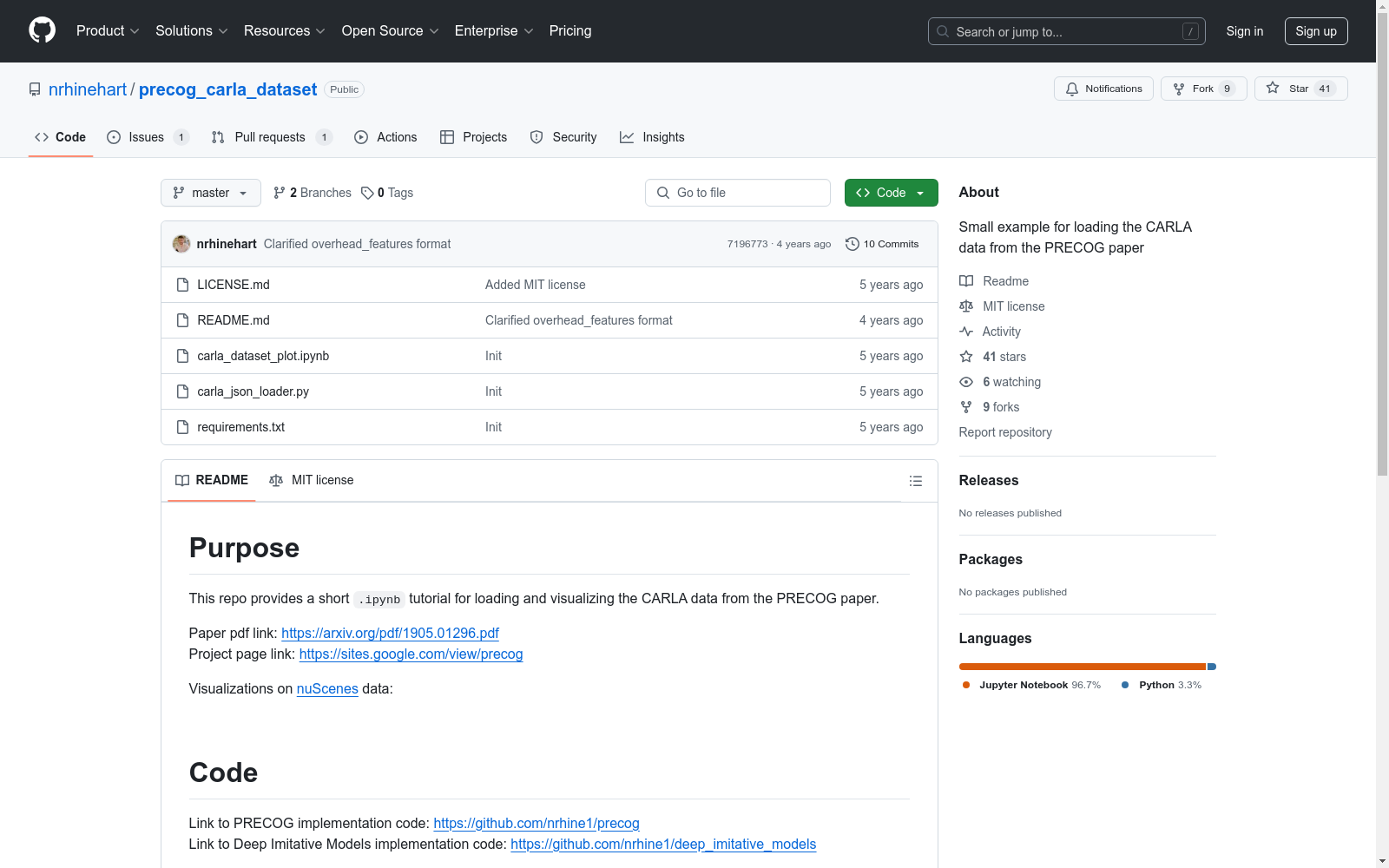This screenshot has height=868, width=1389.
Task: Click the Branches icon next to 2 Branches
Action: (280, 193)
